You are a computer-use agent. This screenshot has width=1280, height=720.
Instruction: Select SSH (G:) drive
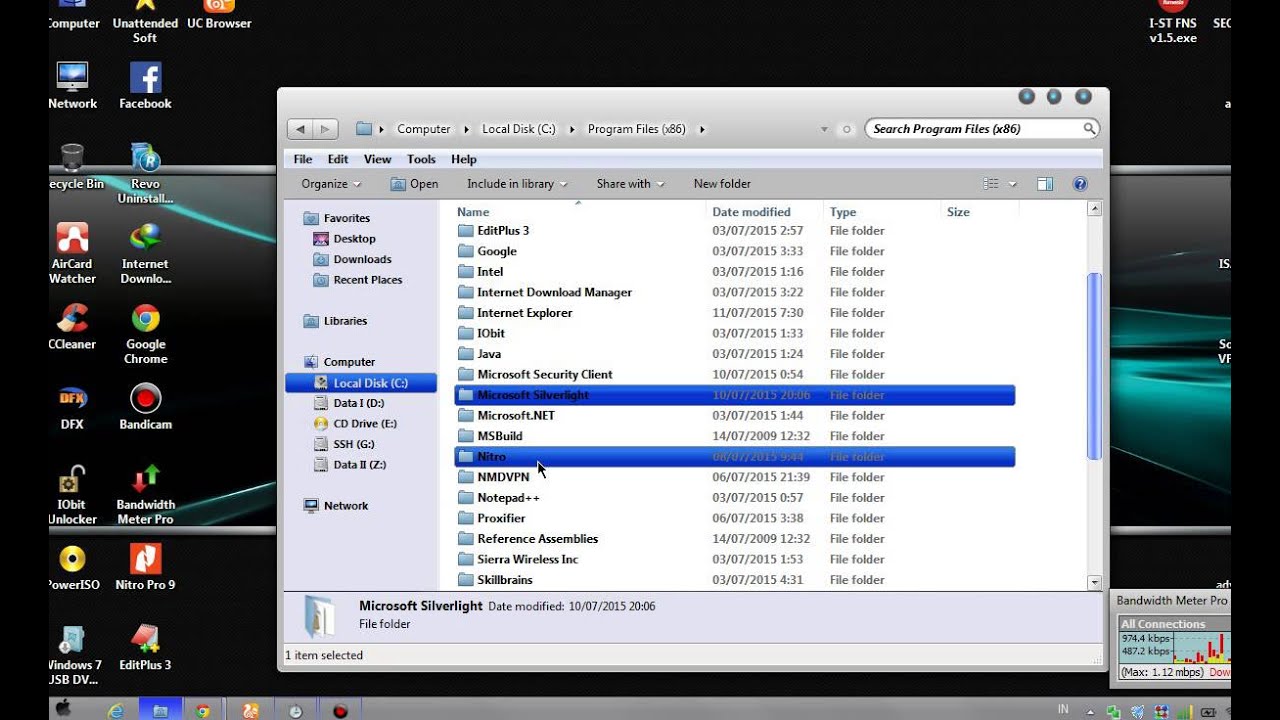coord(344,444)
